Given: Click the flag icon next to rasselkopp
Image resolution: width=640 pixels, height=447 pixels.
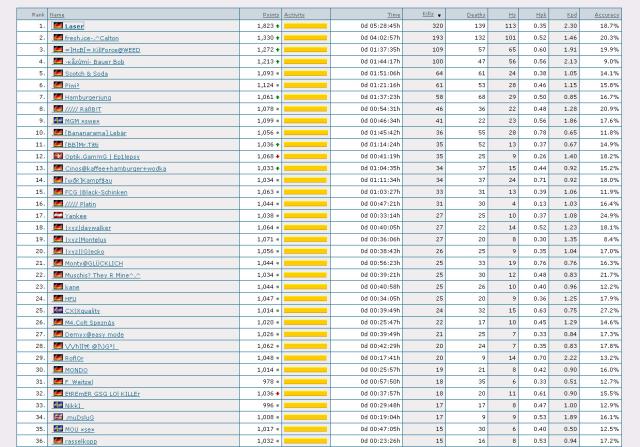Looking at the screenshot, I should point(58,440).
